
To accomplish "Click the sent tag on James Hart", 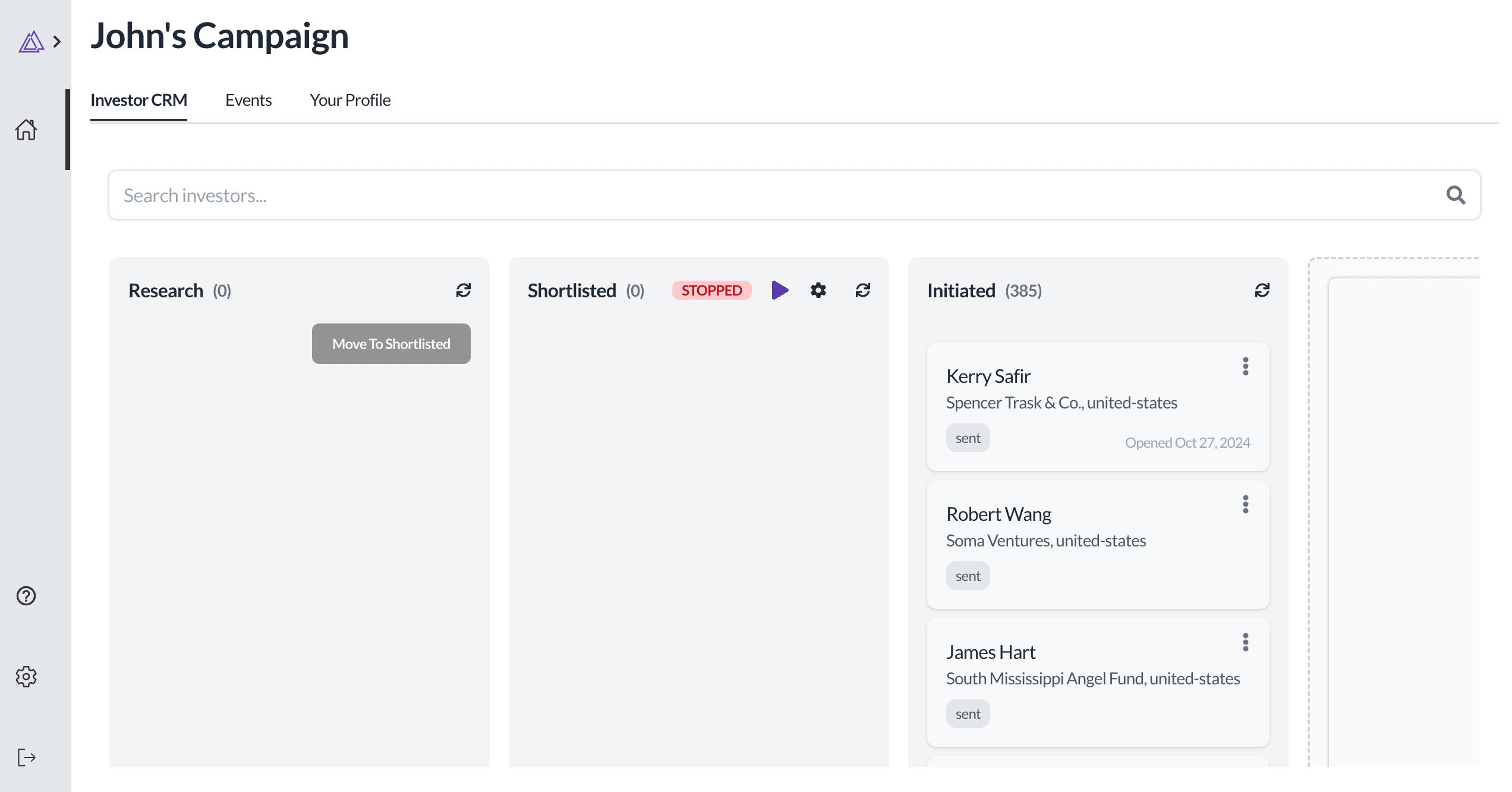I will pos(968,714).
